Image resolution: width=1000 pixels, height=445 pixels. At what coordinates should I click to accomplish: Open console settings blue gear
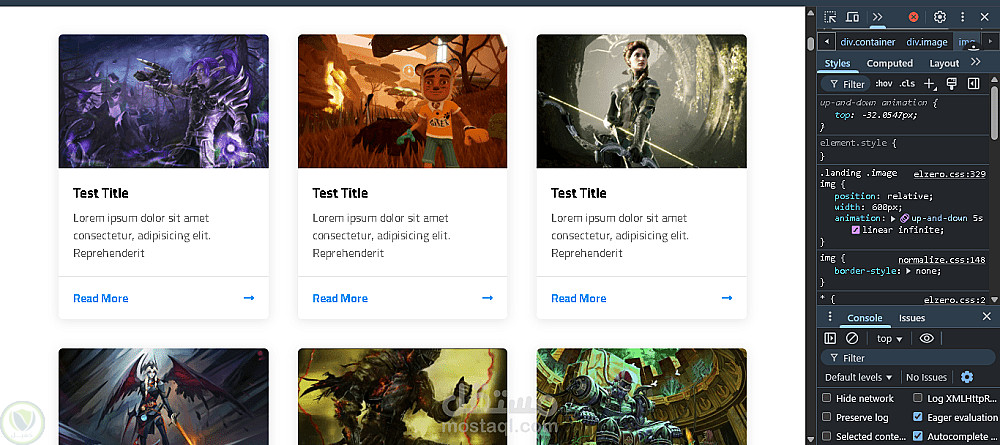pos(967,377)
